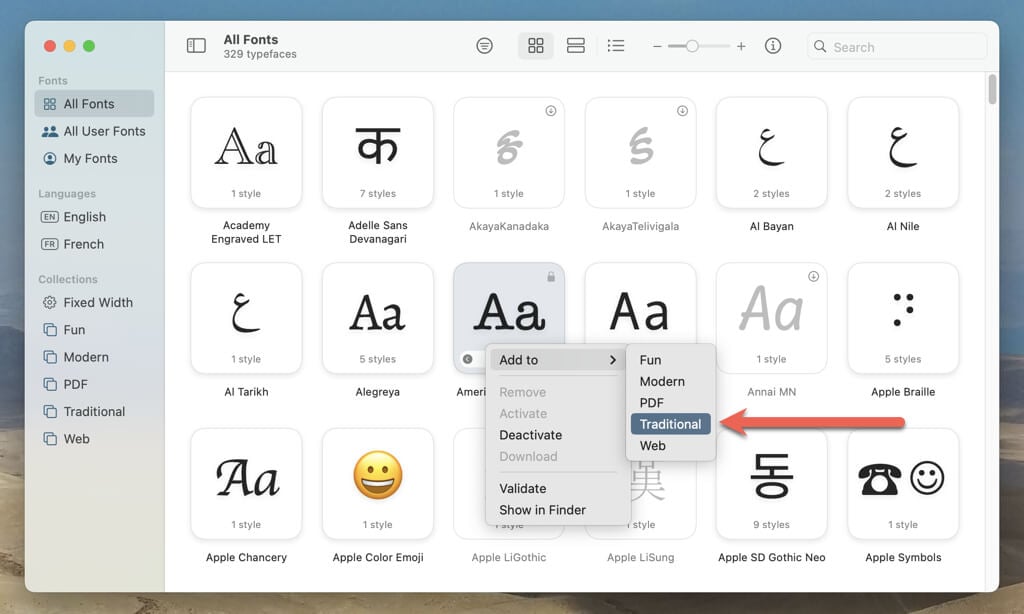Choose Show in Finder
Screen dimensions: 1024x614
coord(557,510)
